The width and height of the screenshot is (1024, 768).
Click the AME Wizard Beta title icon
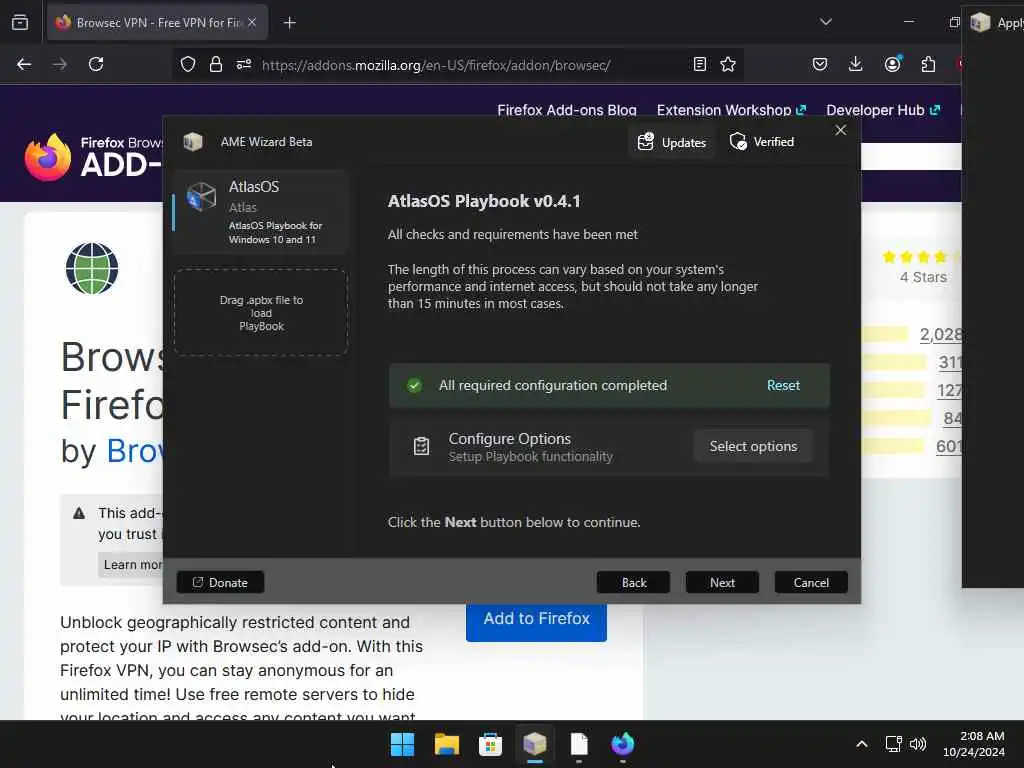click(x=193, y=141)
